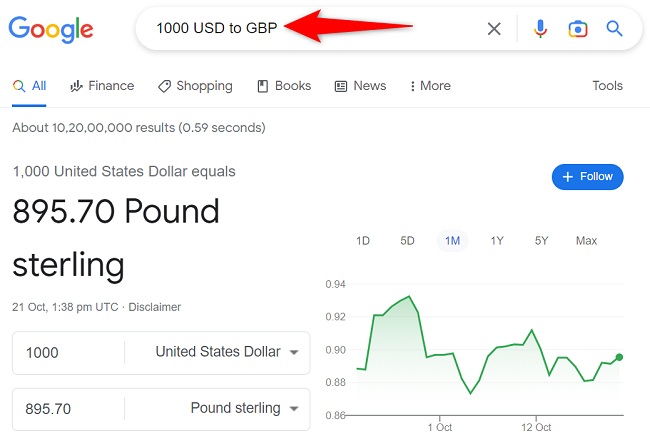Open Google Lens camera search

(x=577, y=29)
